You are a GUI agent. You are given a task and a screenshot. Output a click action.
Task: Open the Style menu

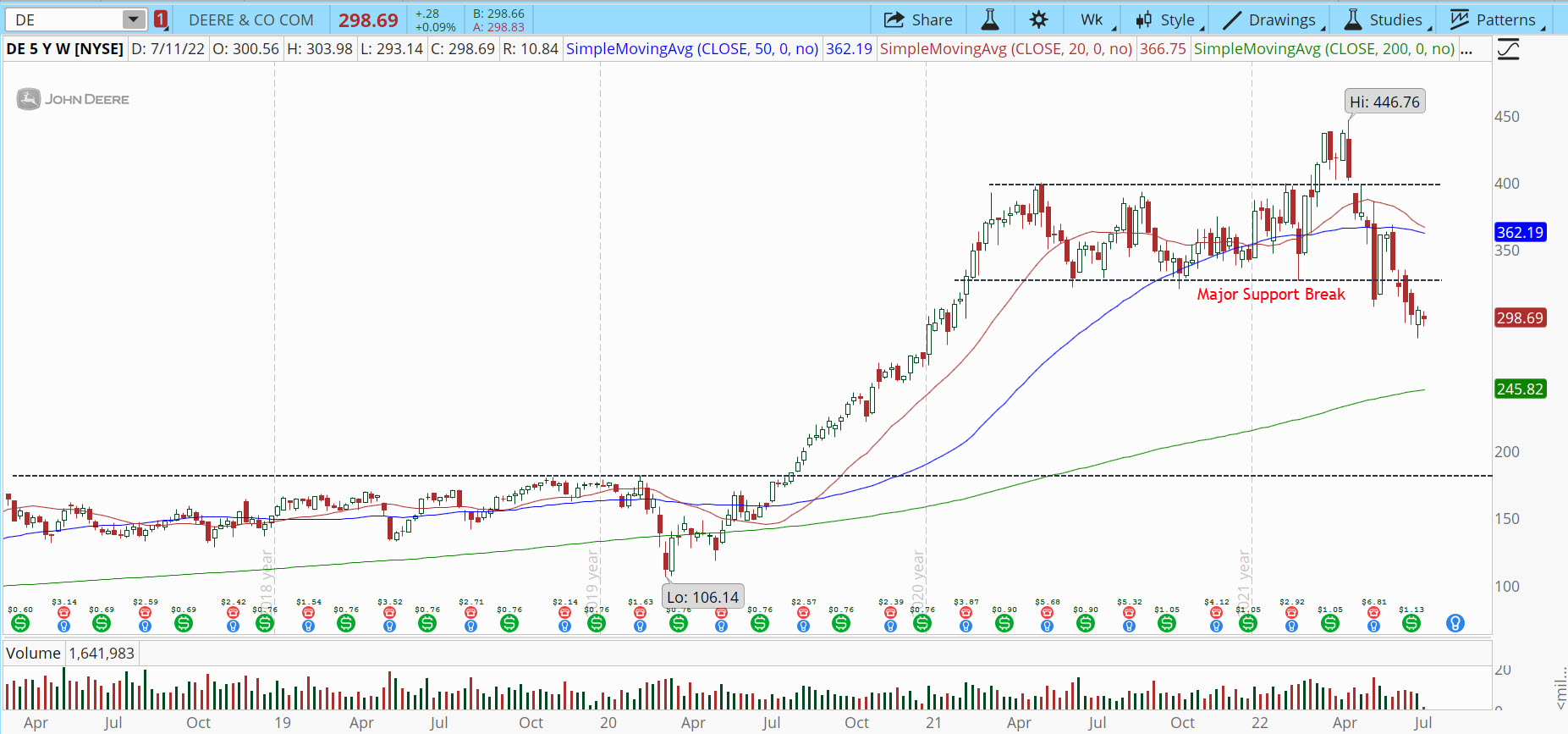pyautogui.click(x=1169, y=19)
